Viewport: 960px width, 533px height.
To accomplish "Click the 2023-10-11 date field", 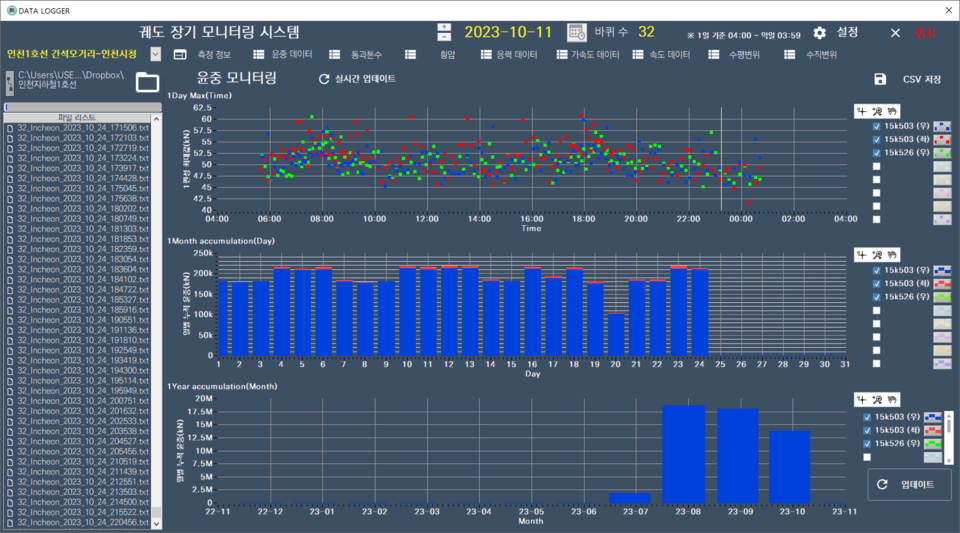I will [x=508, y=32].
